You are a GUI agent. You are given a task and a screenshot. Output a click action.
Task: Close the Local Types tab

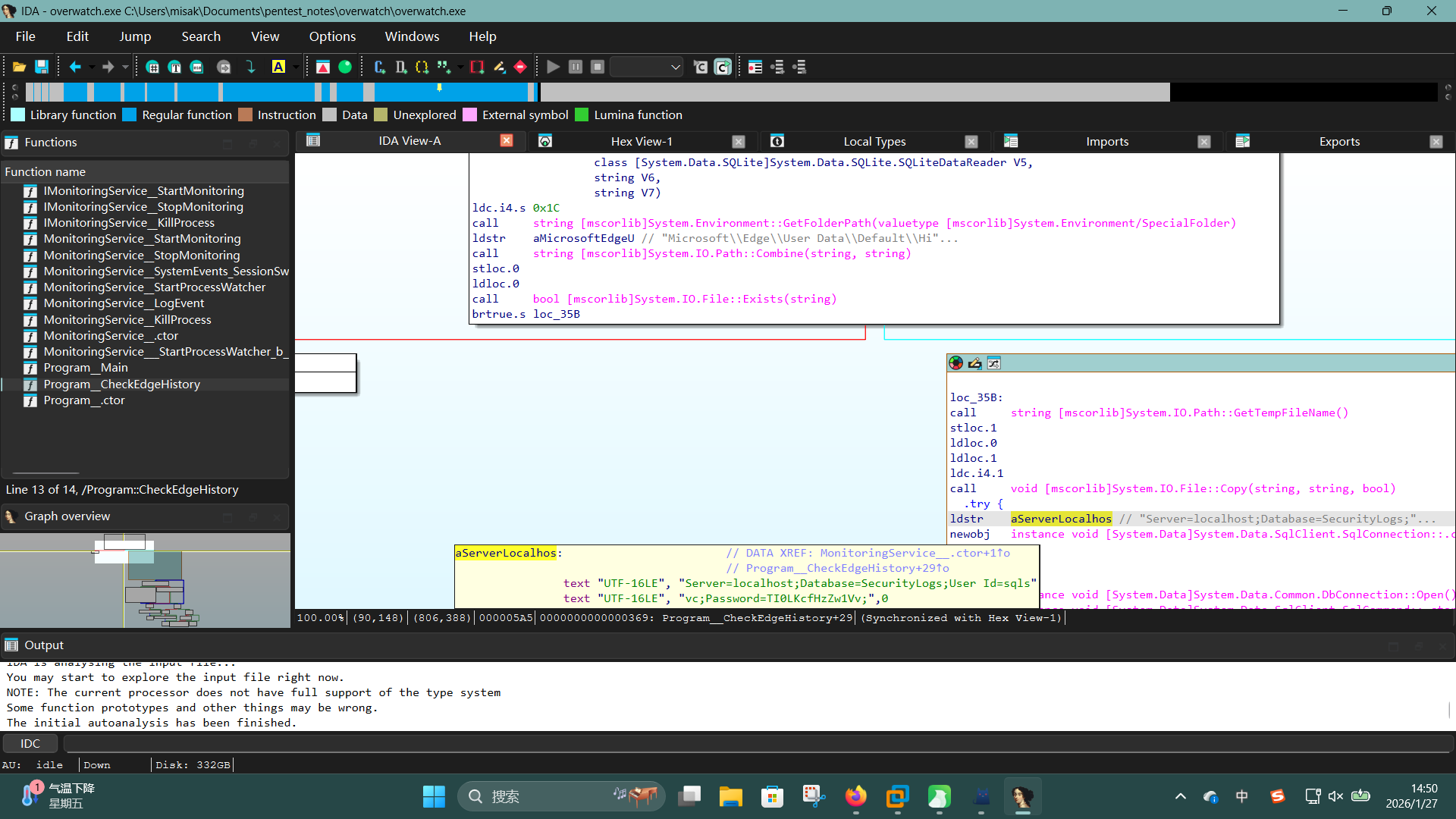(x=971, y=141)
